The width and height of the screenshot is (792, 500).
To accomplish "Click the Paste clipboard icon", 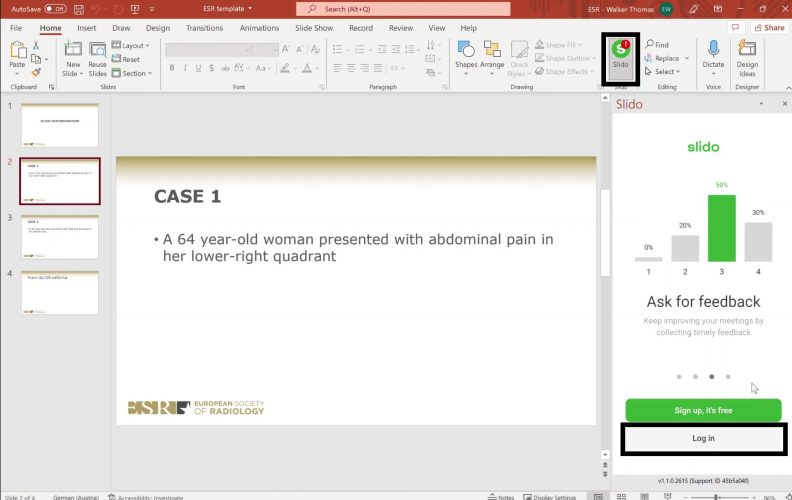I will tap(17, 50).
